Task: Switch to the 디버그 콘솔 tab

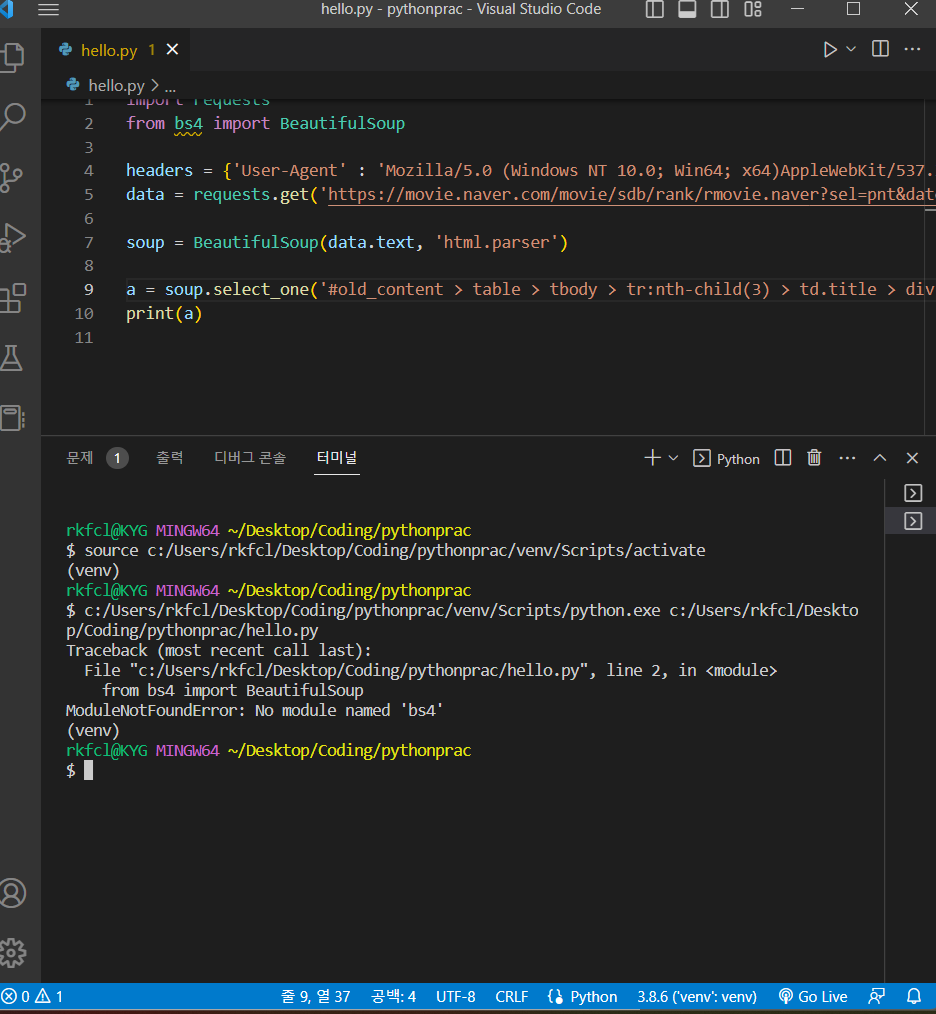Action: click(x=250, y=458)
